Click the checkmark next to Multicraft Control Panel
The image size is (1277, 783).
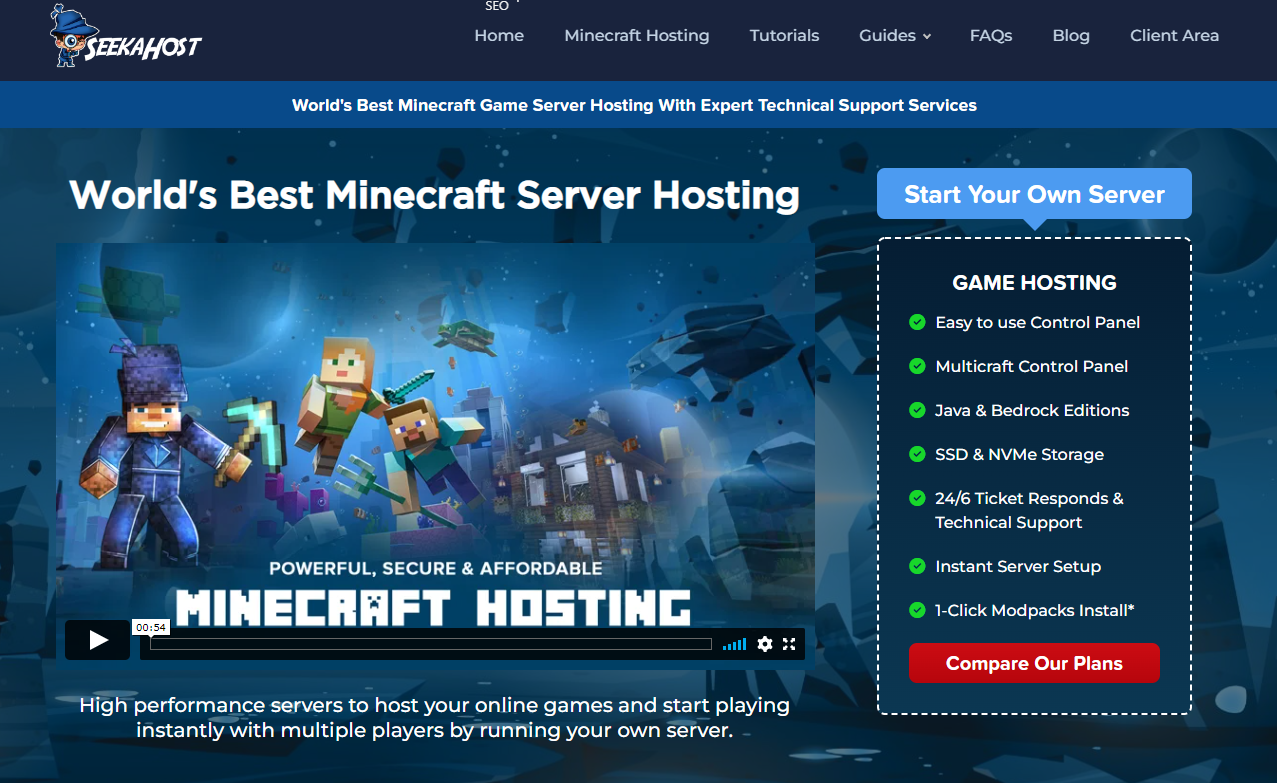coord(917,366)
